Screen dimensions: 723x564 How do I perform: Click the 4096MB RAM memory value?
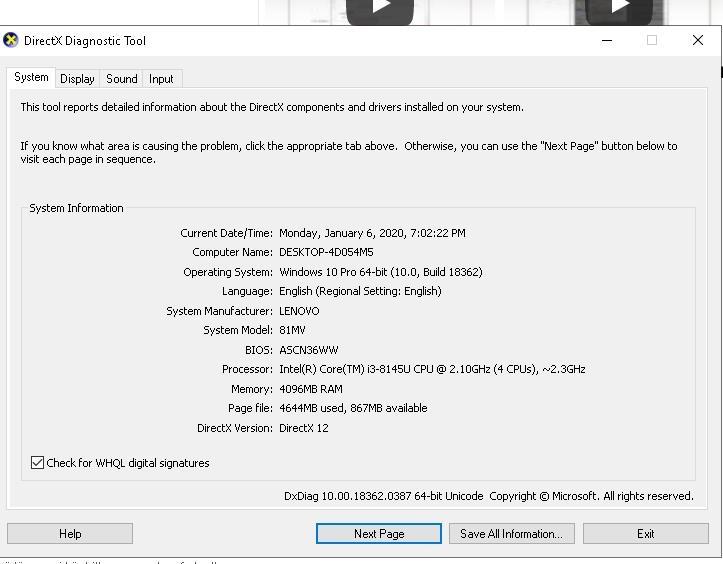[311, 389]
